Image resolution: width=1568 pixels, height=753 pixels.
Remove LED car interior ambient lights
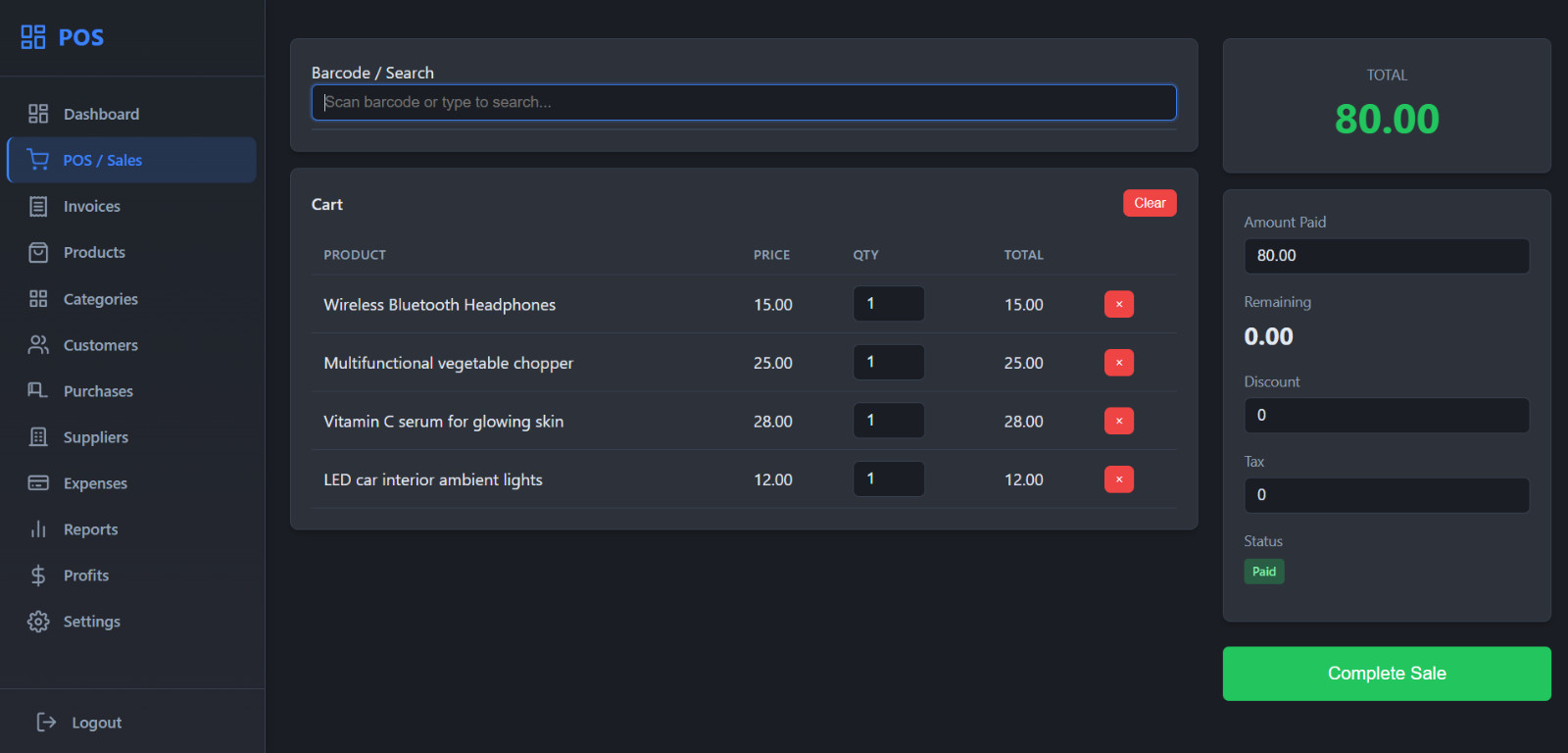pyautogui.click(x=1119, y=479)
